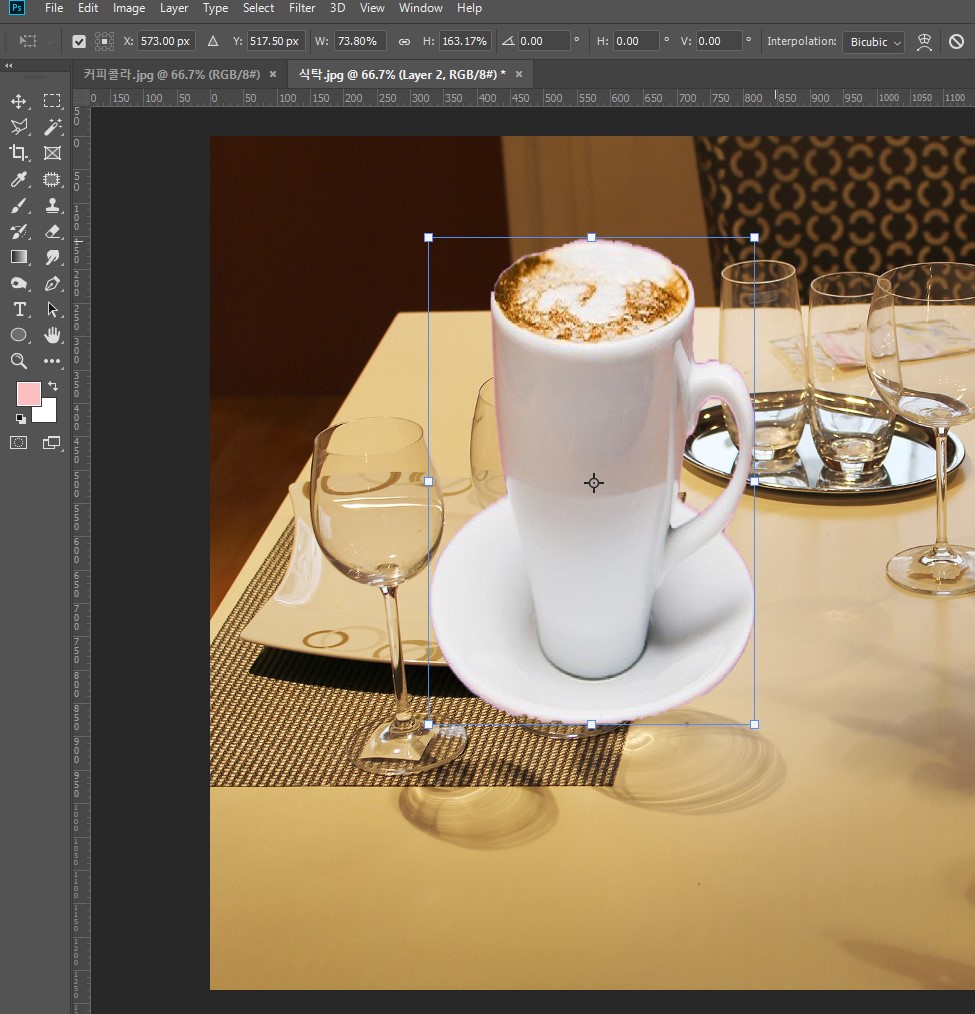Select the Move tool
The image size is (975, 1014).
click(18, 101)
